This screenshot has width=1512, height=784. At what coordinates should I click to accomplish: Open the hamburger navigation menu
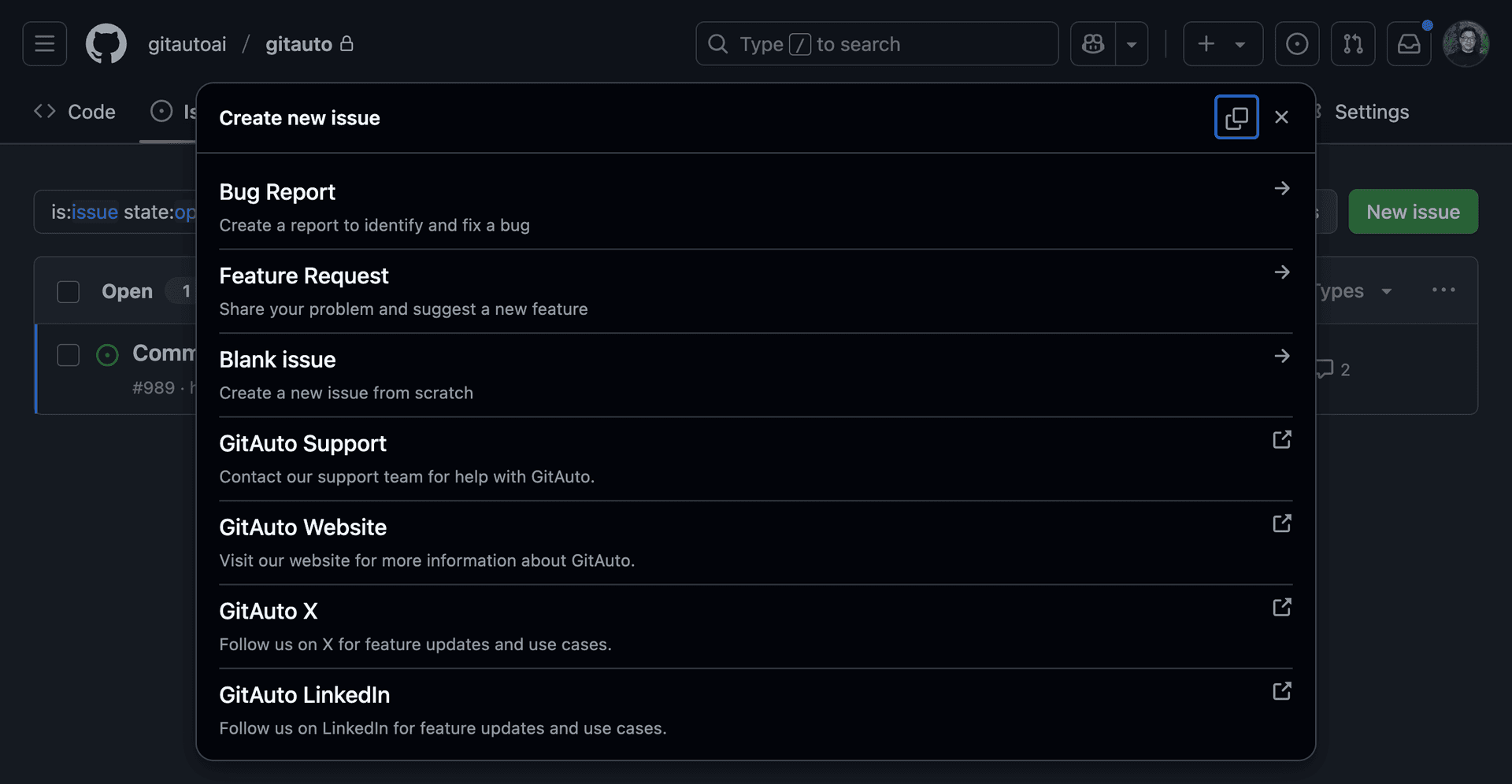[x=45, y=44]
